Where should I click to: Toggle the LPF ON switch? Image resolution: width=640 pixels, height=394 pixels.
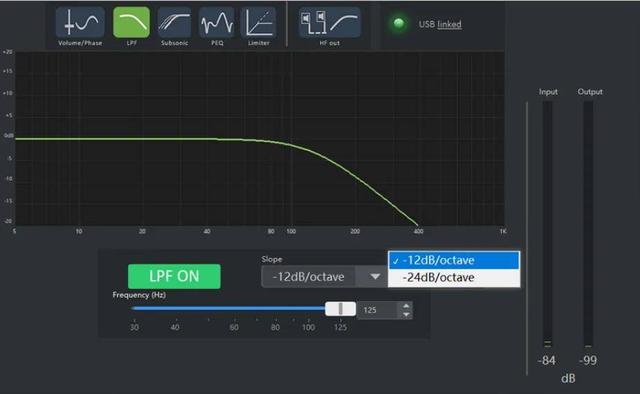[x=174, y=276]
